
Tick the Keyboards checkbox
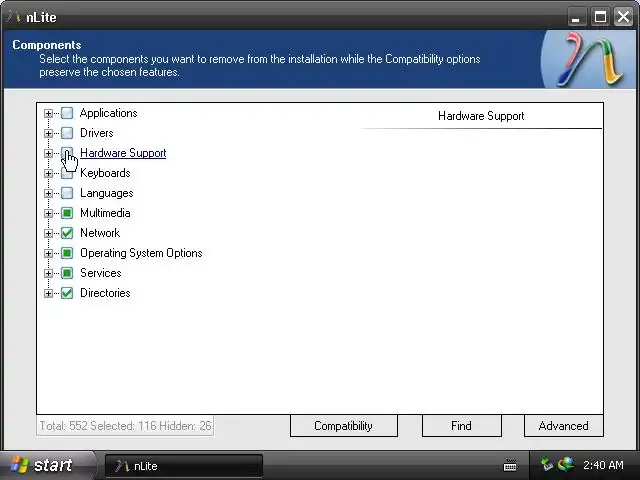pyautogui.click(x=67, y=173)
